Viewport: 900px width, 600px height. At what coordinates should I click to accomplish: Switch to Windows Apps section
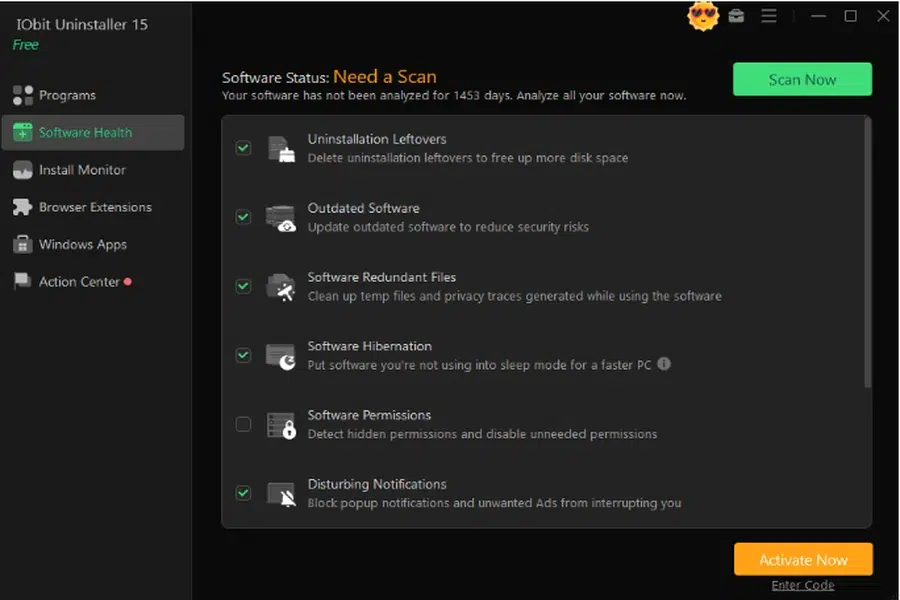pos(93,245)
